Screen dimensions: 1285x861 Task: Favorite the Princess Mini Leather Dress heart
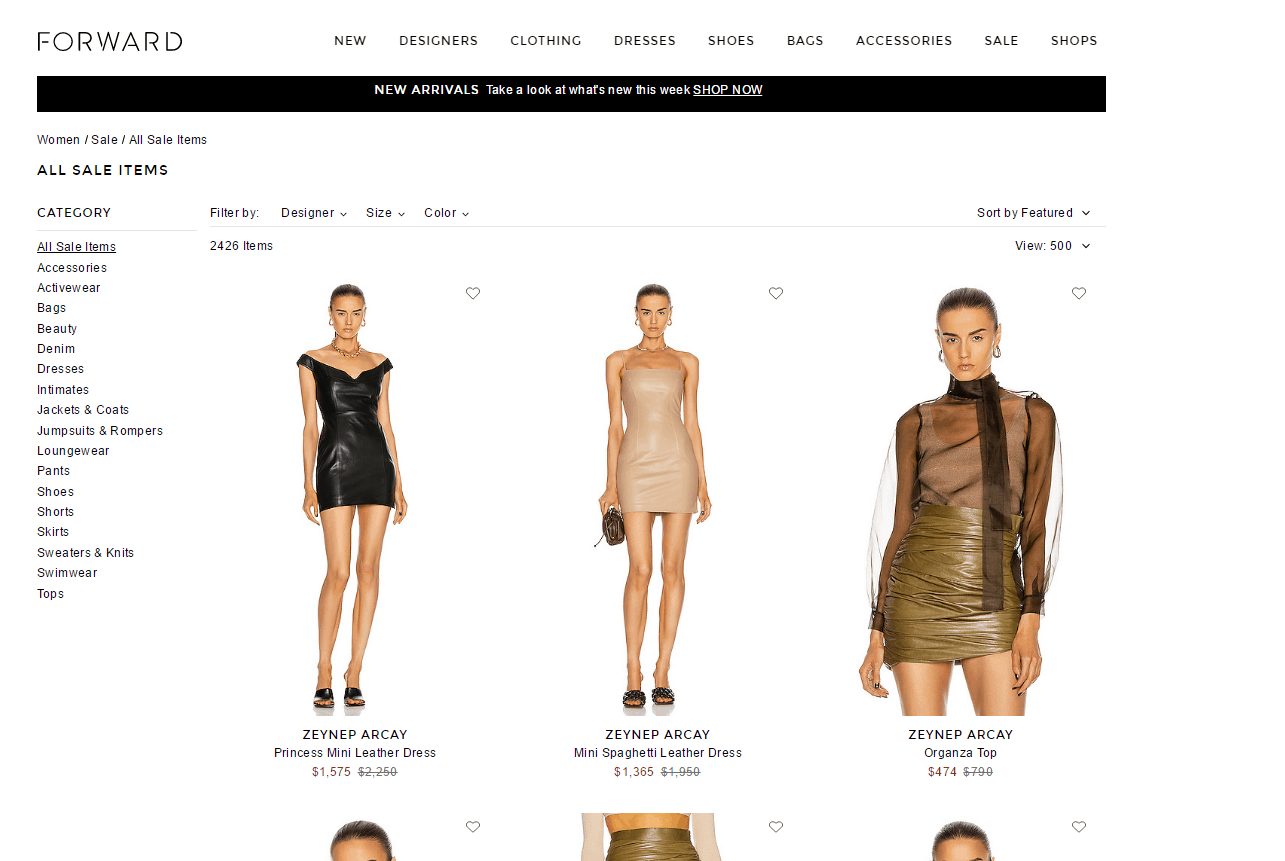click(473, 293)
